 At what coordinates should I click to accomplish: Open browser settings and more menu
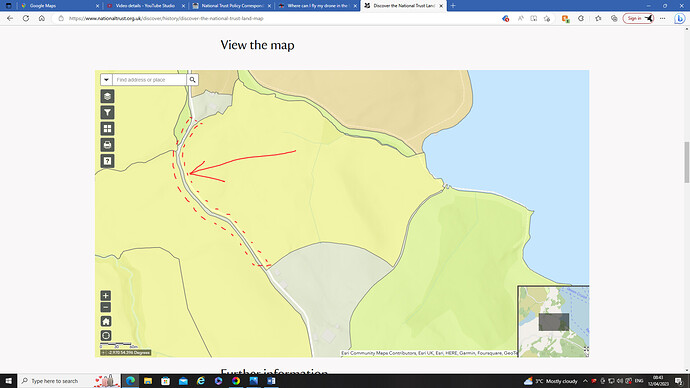[x=662, y=18]
